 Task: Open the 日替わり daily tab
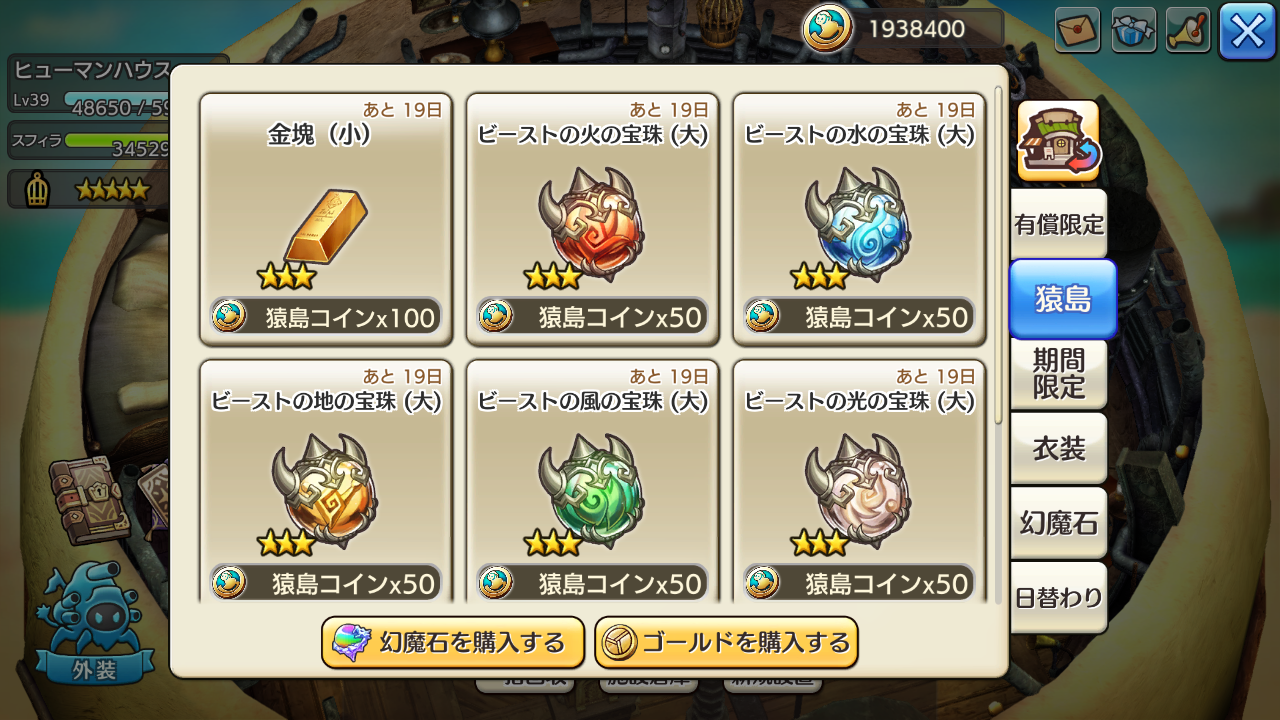[1059, 598]
